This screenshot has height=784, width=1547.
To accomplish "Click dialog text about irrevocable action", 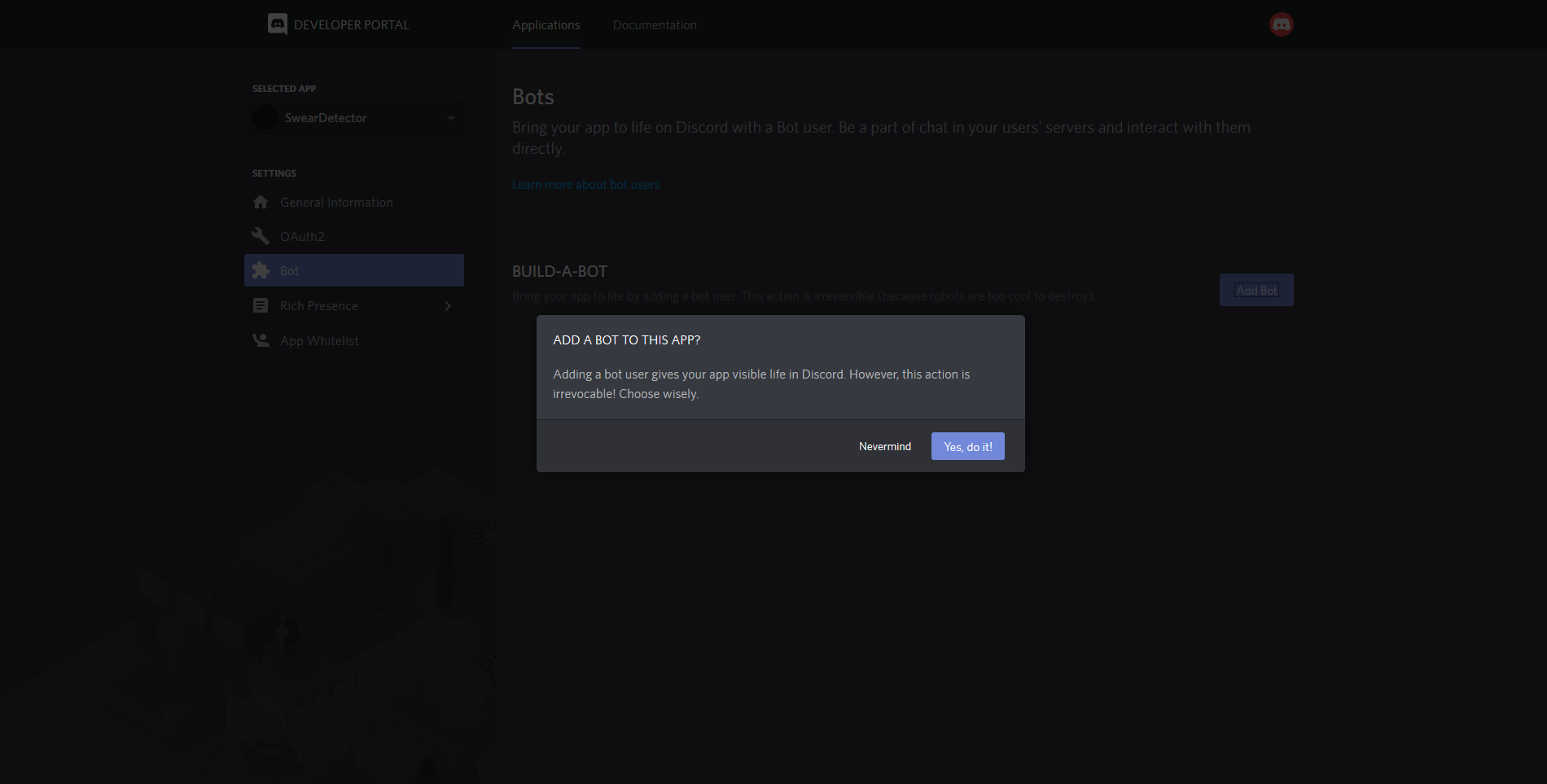I will (x=761, y=384).
